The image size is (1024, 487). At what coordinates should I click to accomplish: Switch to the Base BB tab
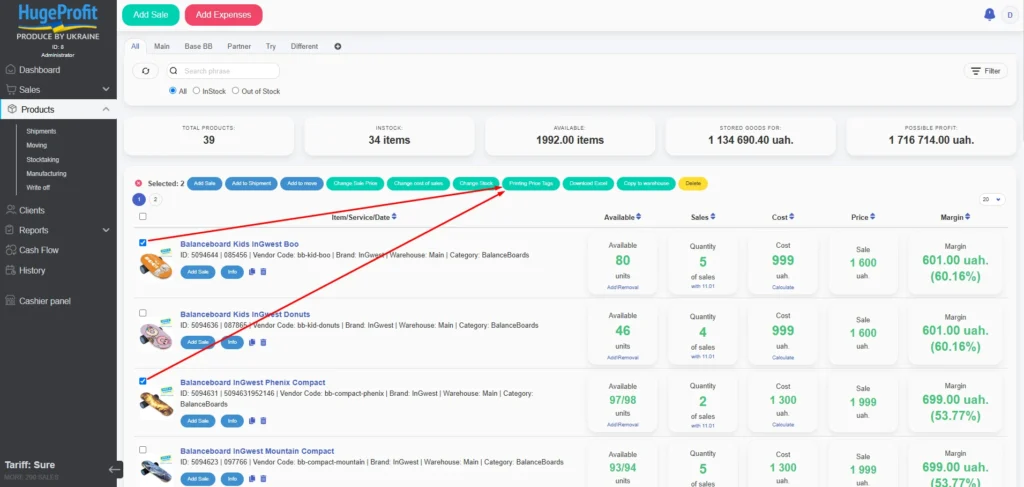[x=198, y=46]
